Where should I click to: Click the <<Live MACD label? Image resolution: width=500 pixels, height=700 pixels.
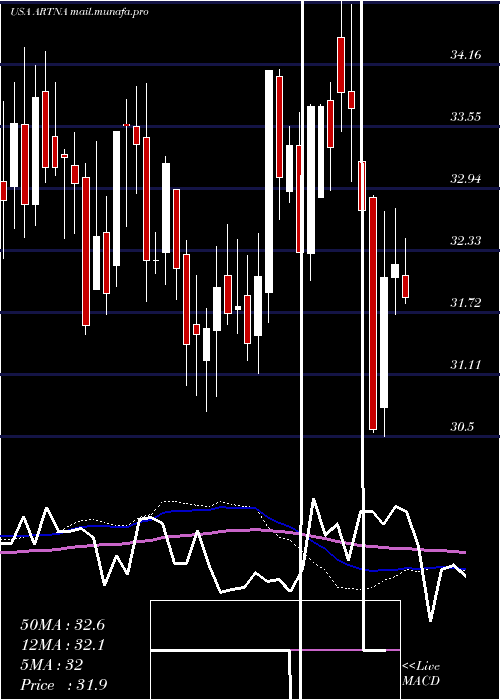click(x=421, y=674)
